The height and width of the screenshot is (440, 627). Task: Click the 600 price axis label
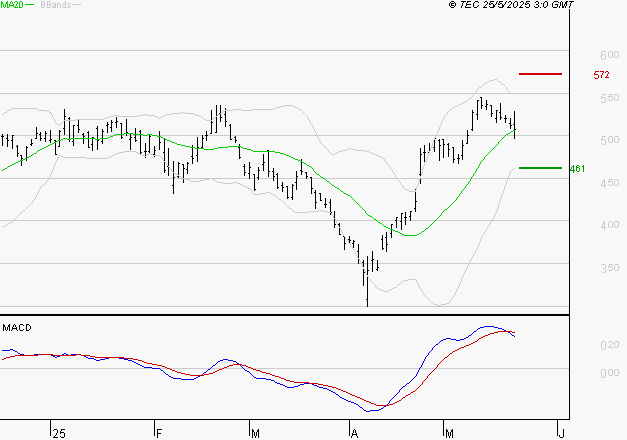pos(582,55)
